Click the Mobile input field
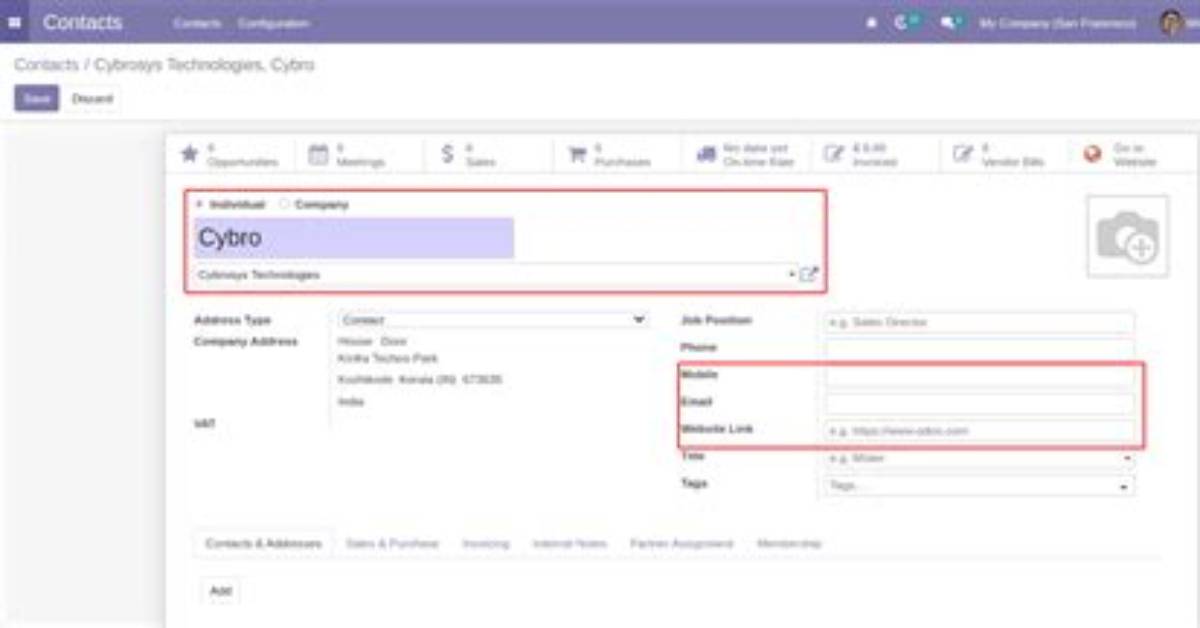Viewport: 1200px width, 628px height. point(980,376)
